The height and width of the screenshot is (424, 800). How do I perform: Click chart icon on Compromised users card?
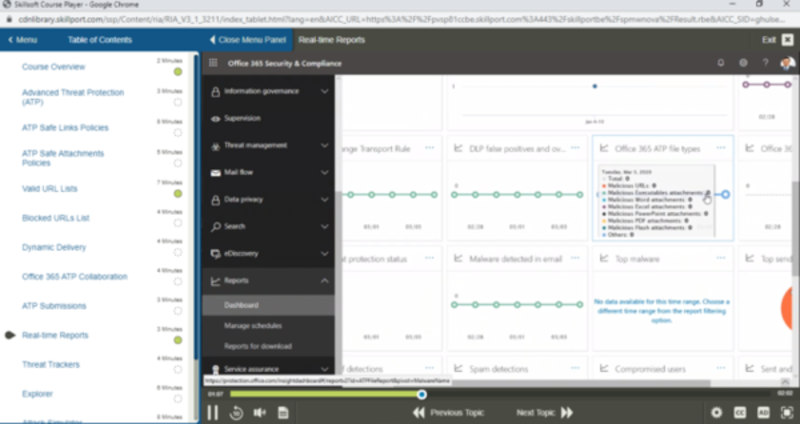(x=604, y=368)
